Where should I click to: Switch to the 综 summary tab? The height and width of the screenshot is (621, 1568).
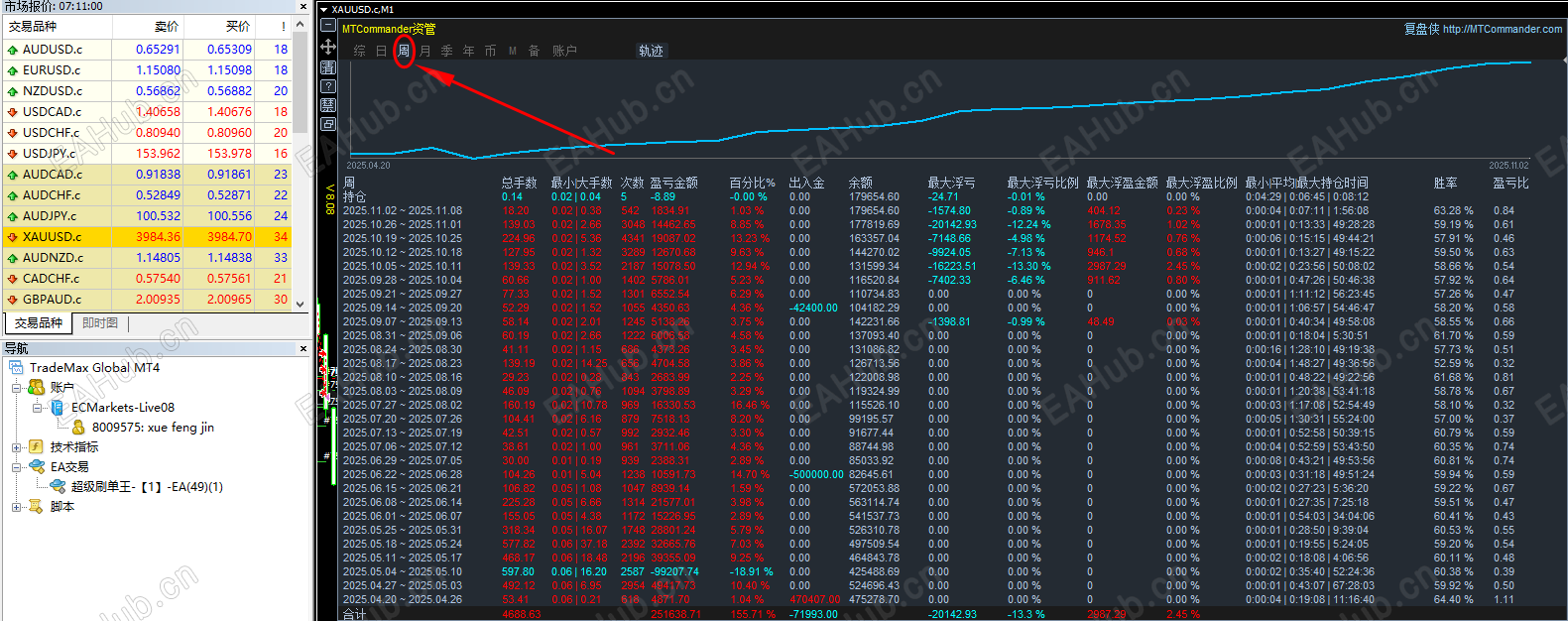tap(359, 51)
